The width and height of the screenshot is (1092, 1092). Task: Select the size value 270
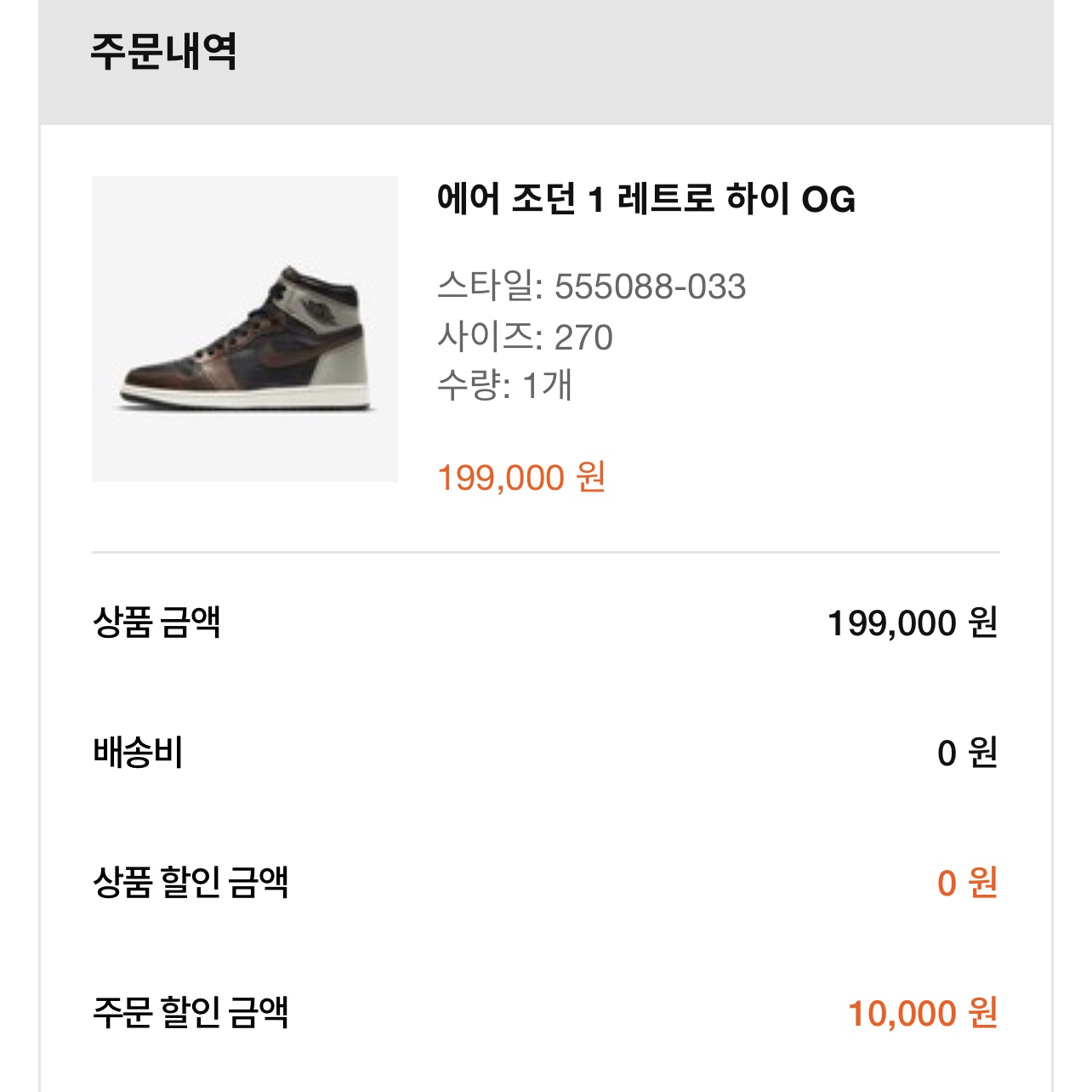[x=583, y=338]
